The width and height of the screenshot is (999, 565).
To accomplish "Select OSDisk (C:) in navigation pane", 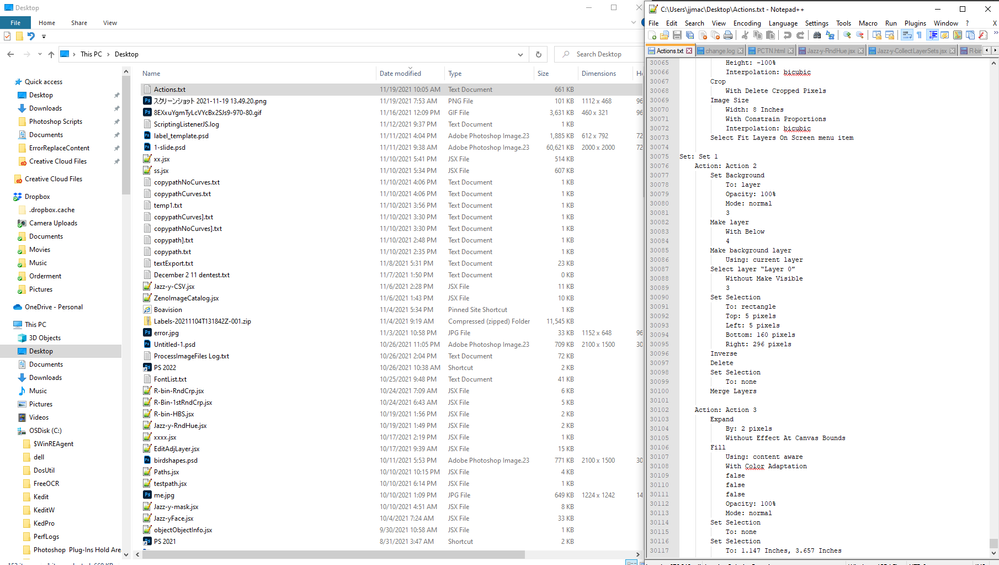I will tap(45, 431).
